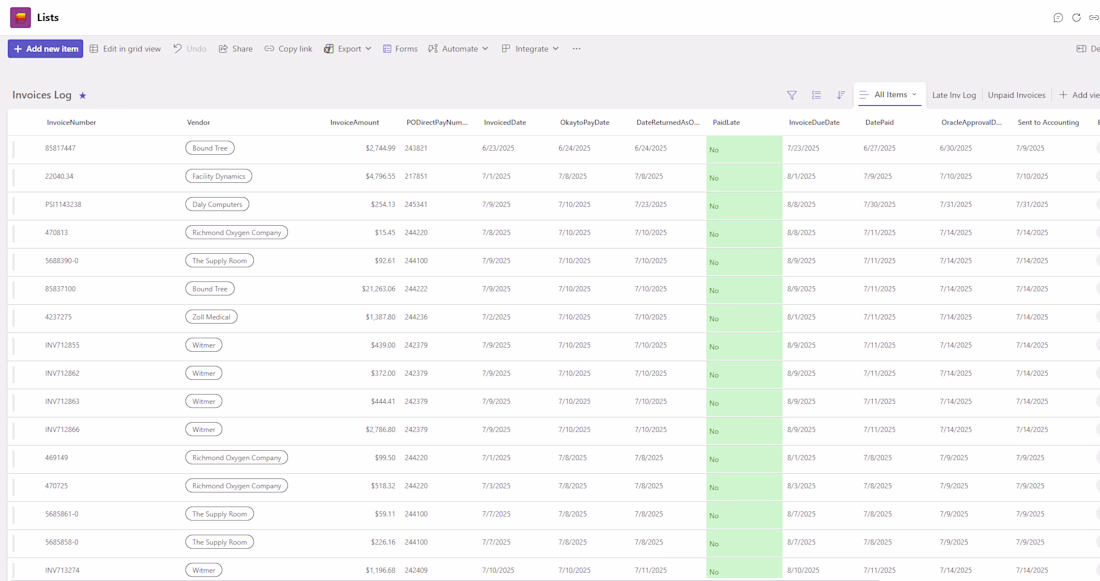
Task: Expand the Integrate dropdown
Action: coord(530,49)
